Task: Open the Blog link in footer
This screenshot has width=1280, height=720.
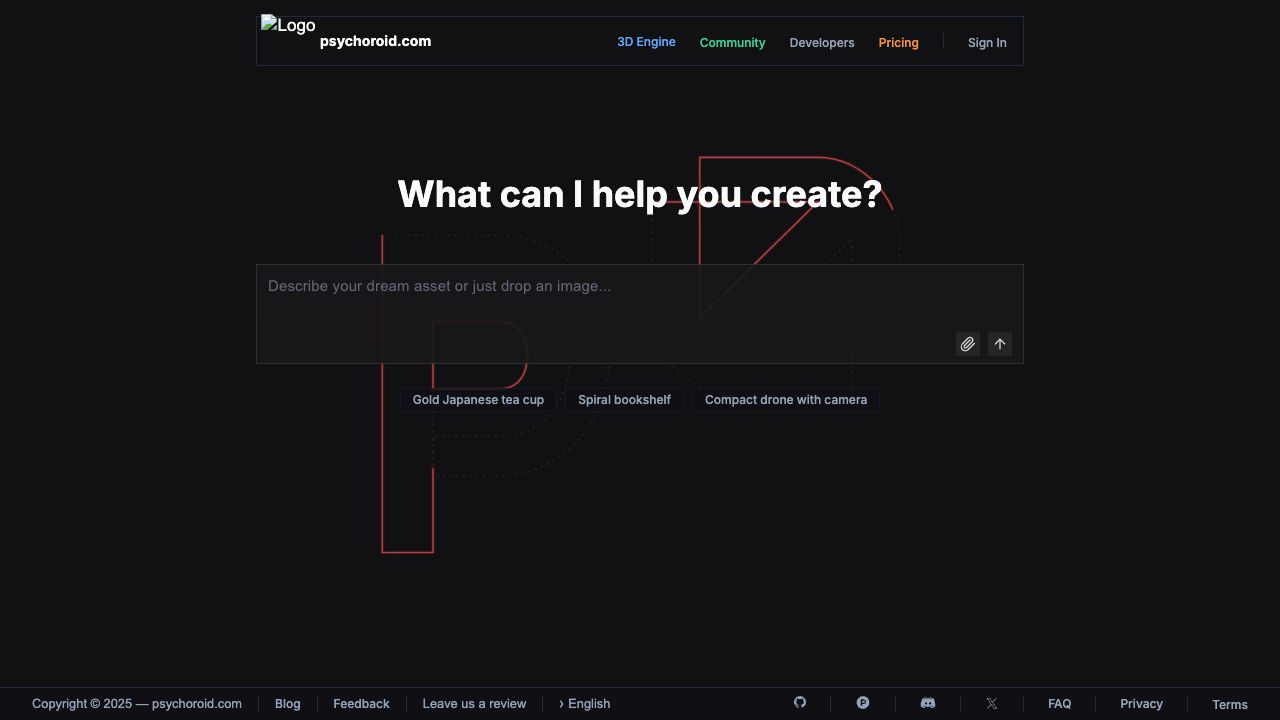Action: [287, 704]
